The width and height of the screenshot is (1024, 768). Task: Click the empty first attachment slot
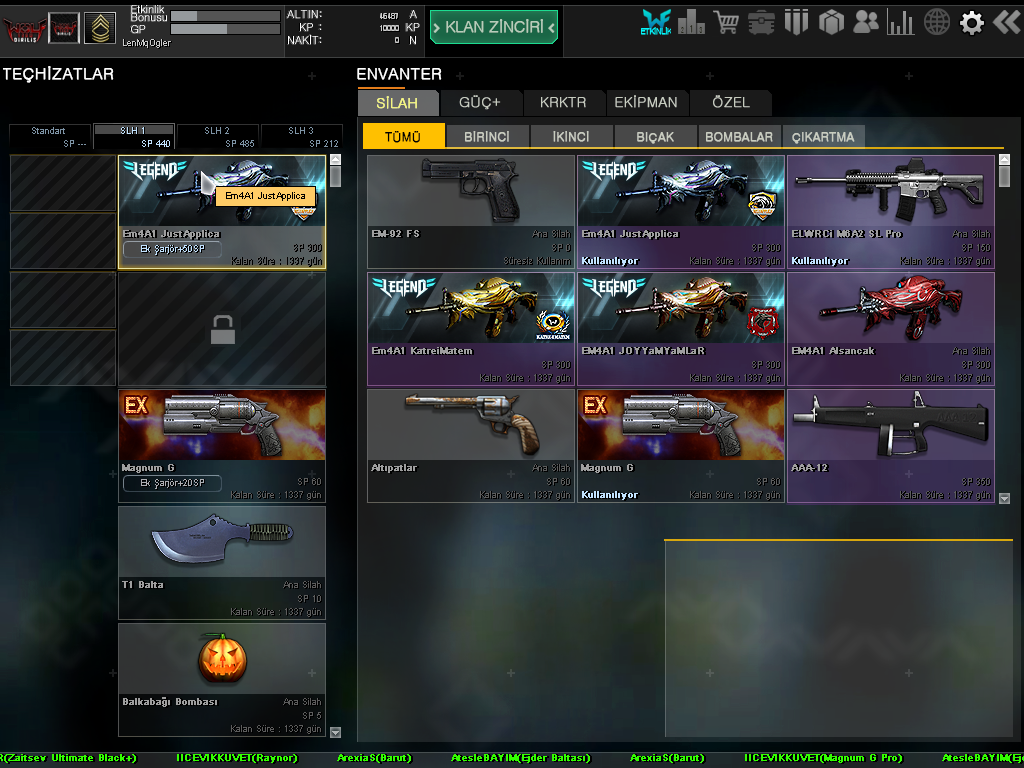click(63, 183)
